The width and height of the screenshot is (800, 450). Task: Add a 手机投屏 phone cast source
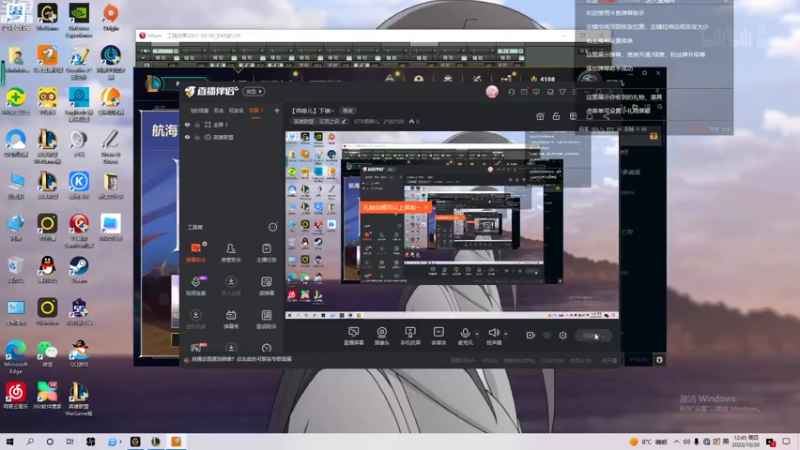click(x=410, y=336)
